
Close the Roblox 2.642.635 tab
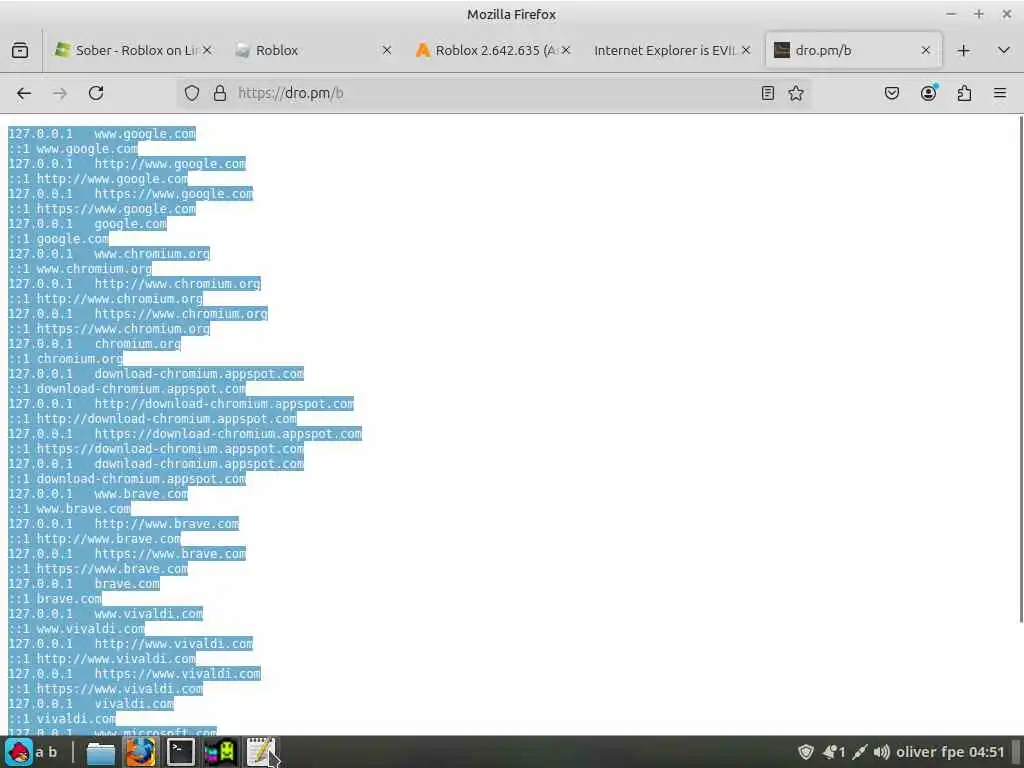[x=566, y=50]
